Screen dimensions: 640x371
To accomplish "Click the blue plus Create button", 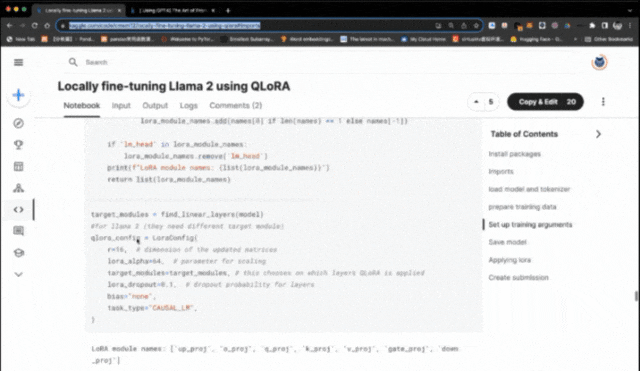I will (x=18, y=95).
